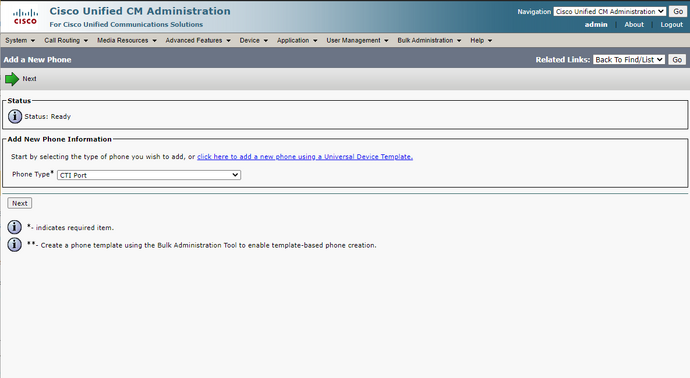
Task: Open the Bulk Administration menu
Action: (429, 40)
